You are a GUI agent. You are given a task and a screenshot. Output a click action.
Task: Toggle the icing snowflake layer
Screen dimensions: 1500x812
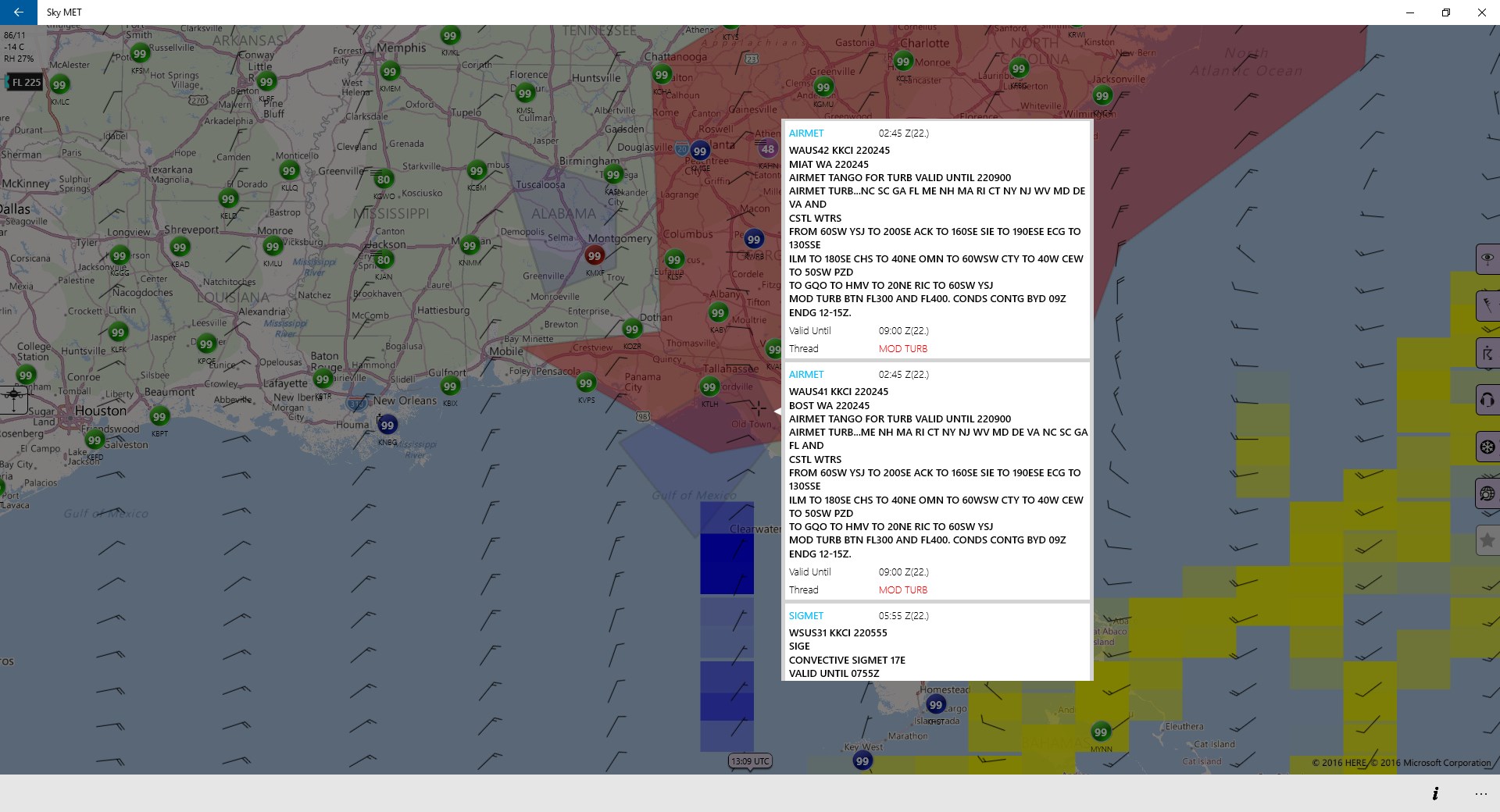(x=1487, y=447)
